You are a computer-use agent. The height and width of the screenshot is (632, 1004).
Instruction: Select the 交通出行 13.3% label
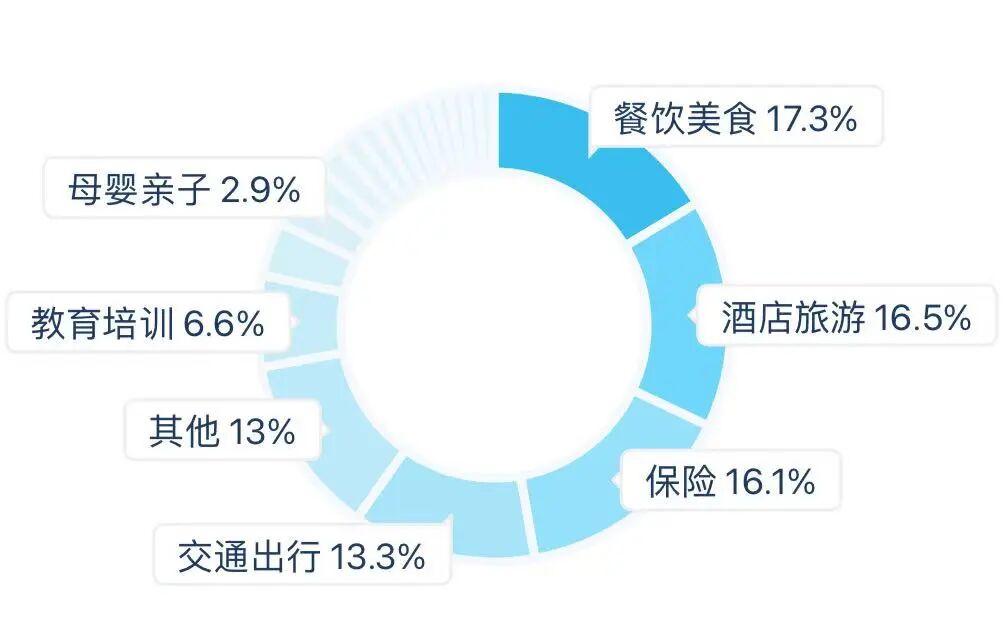click(302, 555)
